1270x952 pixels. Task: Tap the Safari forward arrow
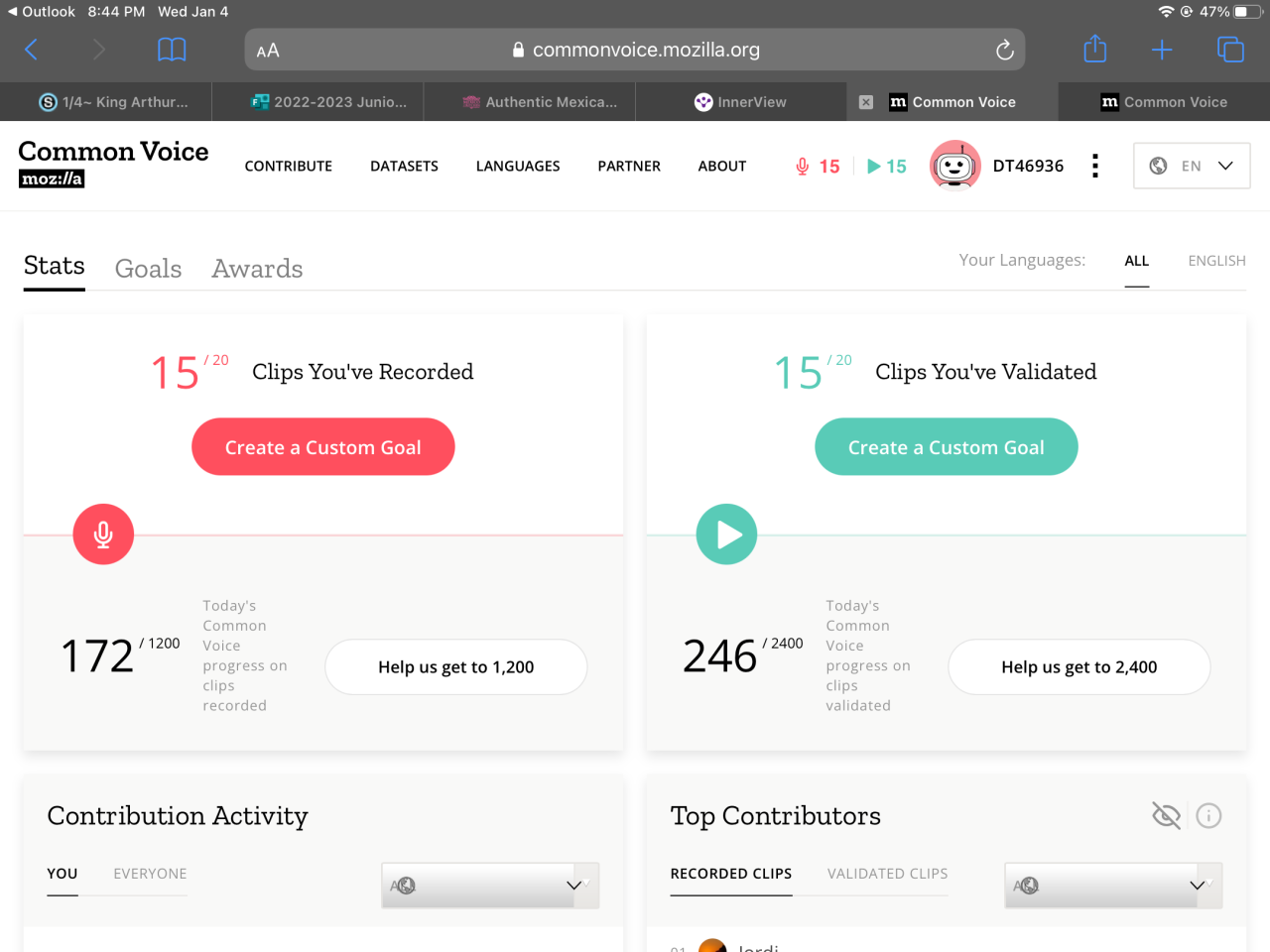point(98,50)
